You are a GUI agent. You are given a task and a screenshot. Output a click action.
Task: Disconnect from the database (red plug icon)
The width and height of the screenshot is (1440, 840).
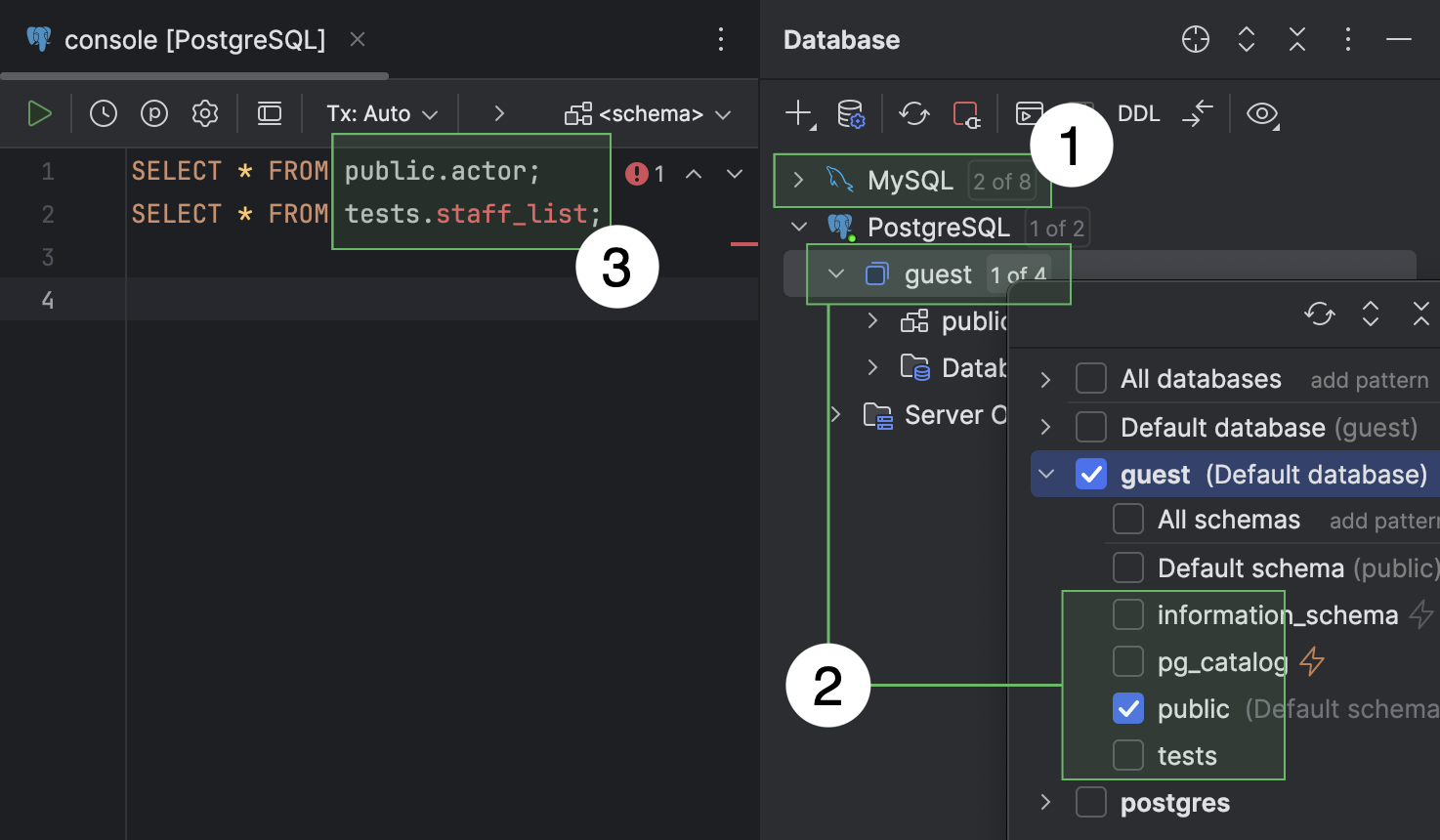point(965,113)
